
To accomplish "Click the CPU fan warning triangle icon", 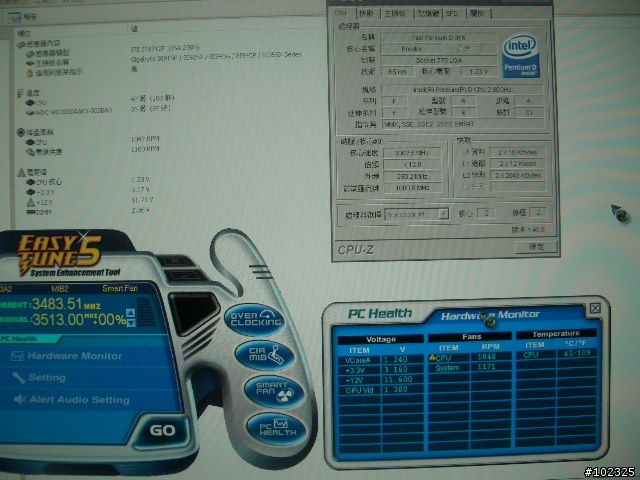I will (432, 357).
